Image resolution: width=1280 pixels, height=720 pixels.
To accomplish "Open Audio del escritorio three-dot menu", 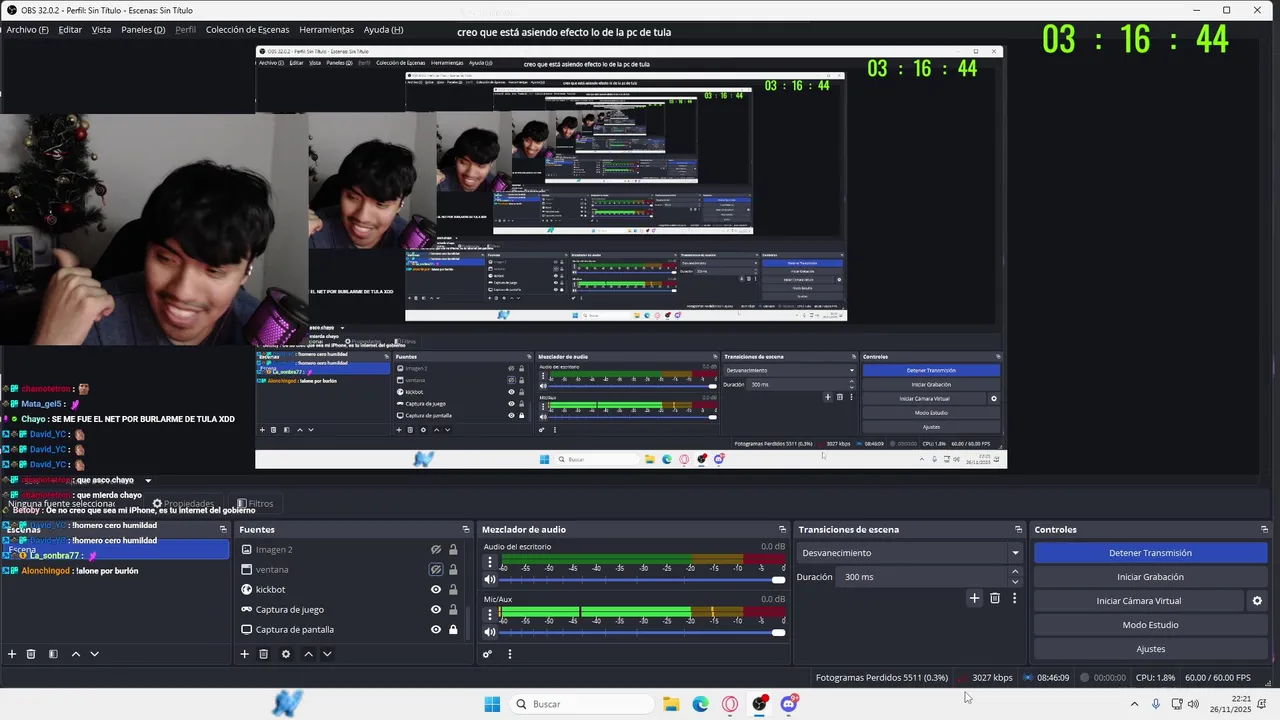I will [490, 562].
